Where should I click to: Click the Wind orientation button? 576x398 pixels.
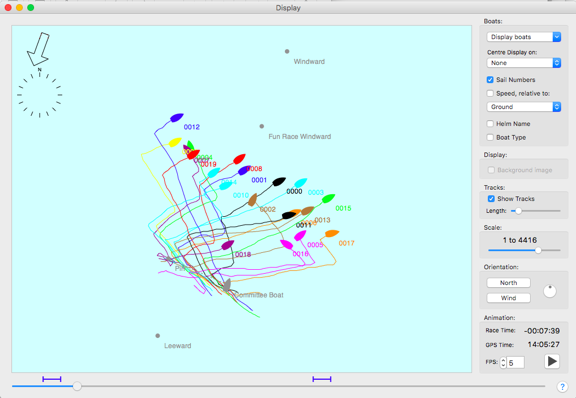point(508,298)
